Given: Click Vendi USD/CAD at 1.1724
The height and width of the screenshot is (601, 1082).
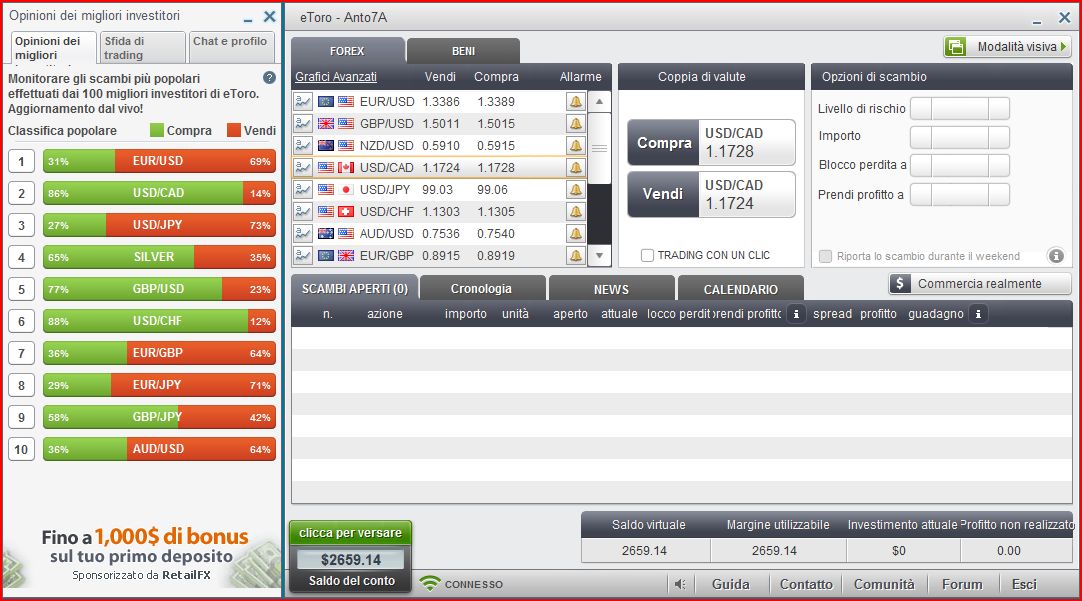Looking at the screenshot, I should [x=711, y=194].
